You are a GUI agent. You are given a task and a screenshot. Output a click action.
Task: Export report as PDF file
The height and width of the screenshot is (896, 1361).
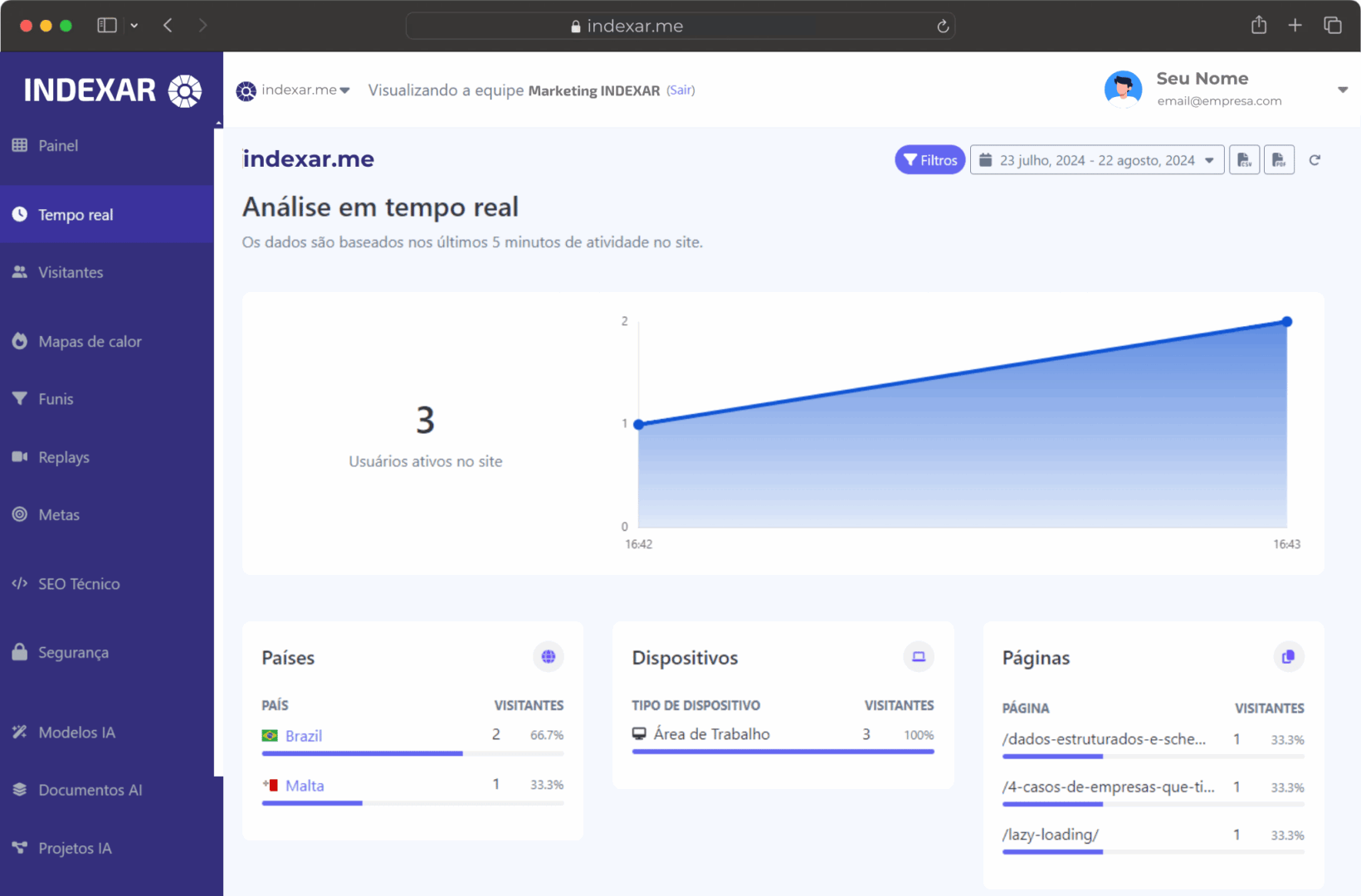[1279, 160]
